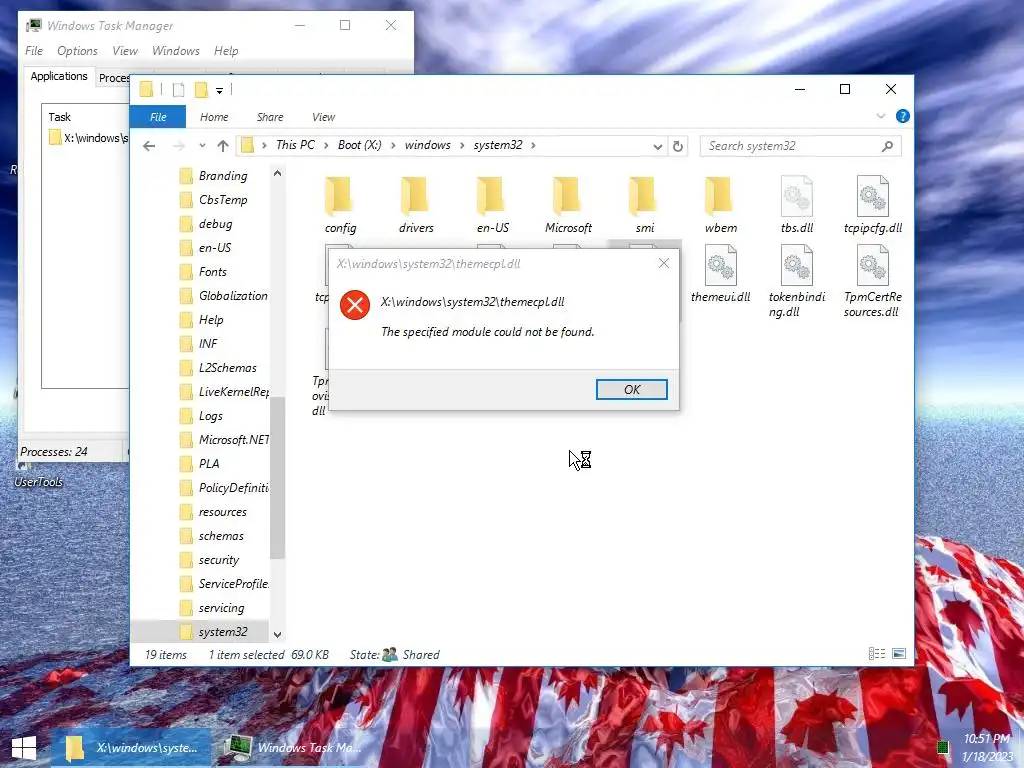The width and height of the screenshot is (1024, 768).
Task: Expand the Boot (X:) breadcrumb chevron
Action: (x=393, y=145)
